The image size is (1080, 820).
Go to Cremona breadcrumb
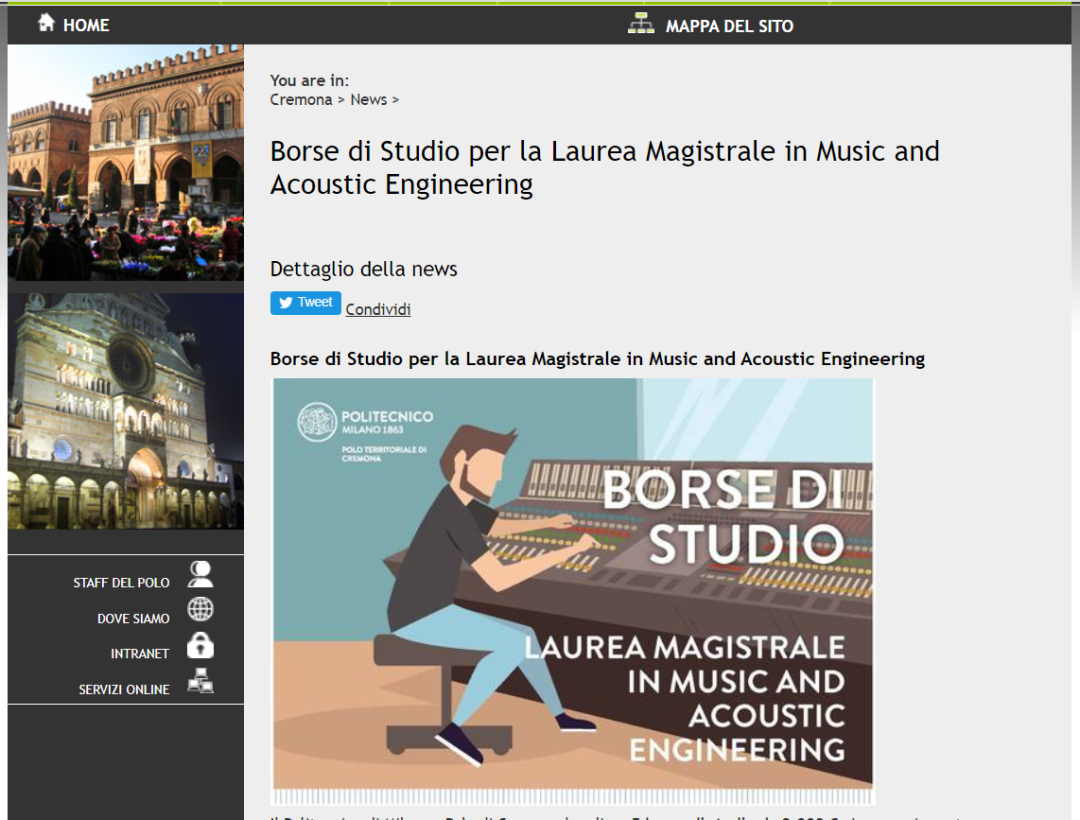301,100
